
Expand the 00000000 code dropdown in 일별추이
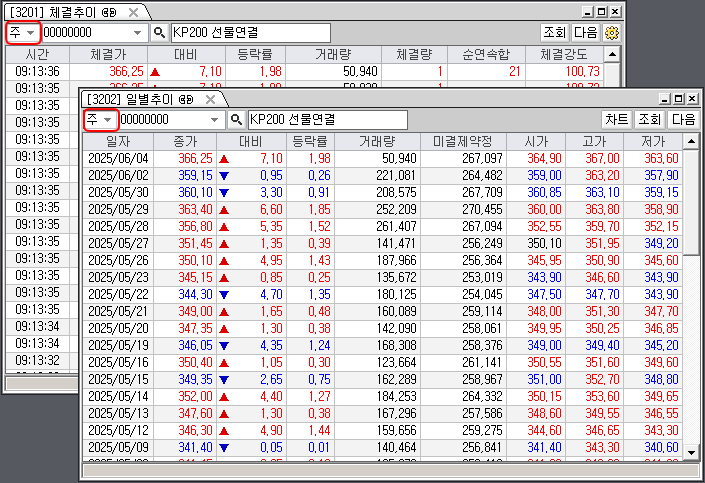tap(214, 119)
